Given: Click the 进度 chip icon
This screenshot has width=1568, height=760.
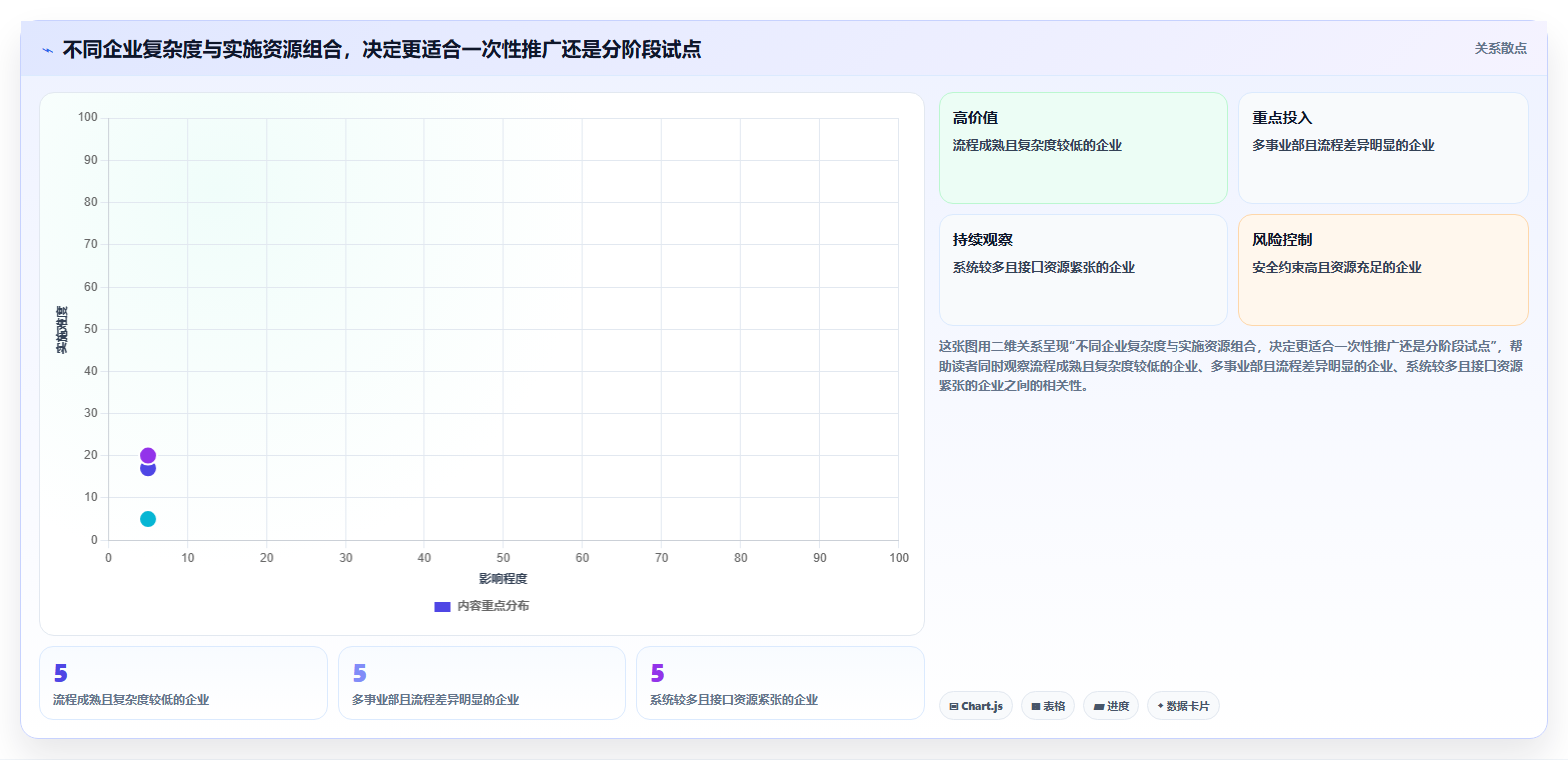Looking at the screenshot, I should point(1099,706).
